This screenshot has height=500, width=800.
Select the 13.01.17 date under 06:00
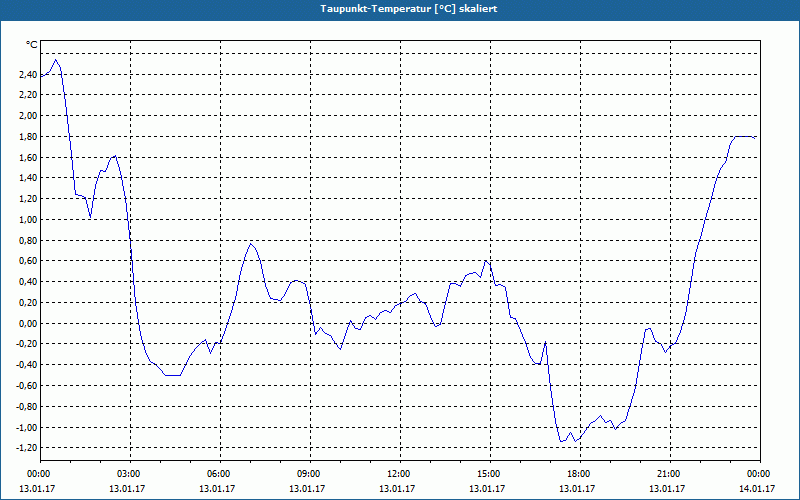pyautogui.click(x=217, y=488)
